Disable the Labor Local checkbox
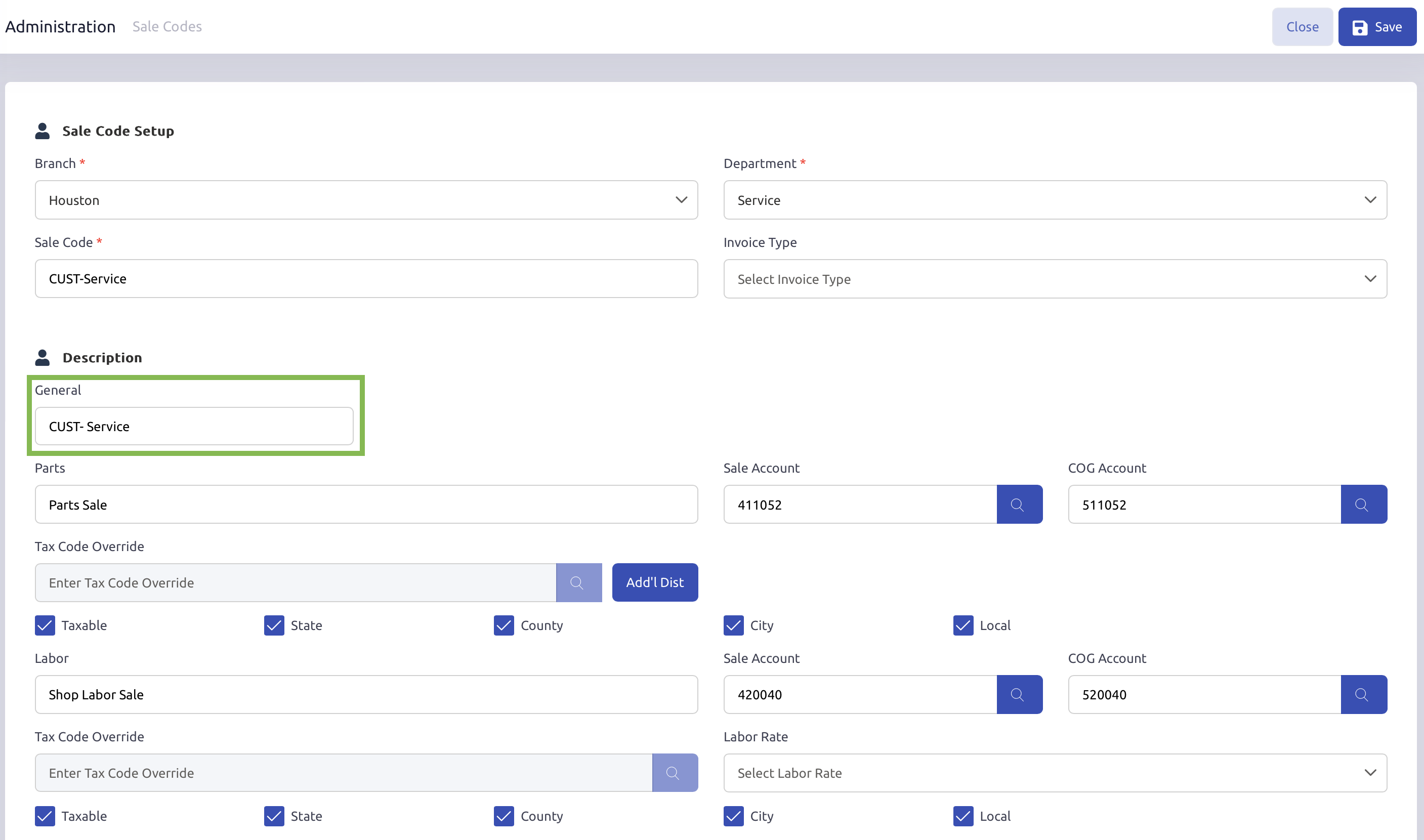The image size is (1424, 840). [962, 816]
